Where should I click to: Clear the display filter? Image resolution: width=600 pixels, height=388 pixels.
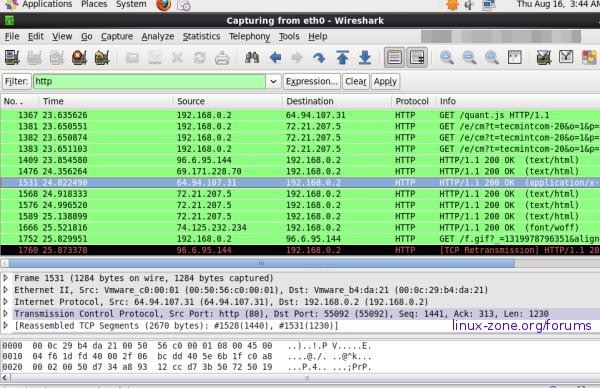356,82
